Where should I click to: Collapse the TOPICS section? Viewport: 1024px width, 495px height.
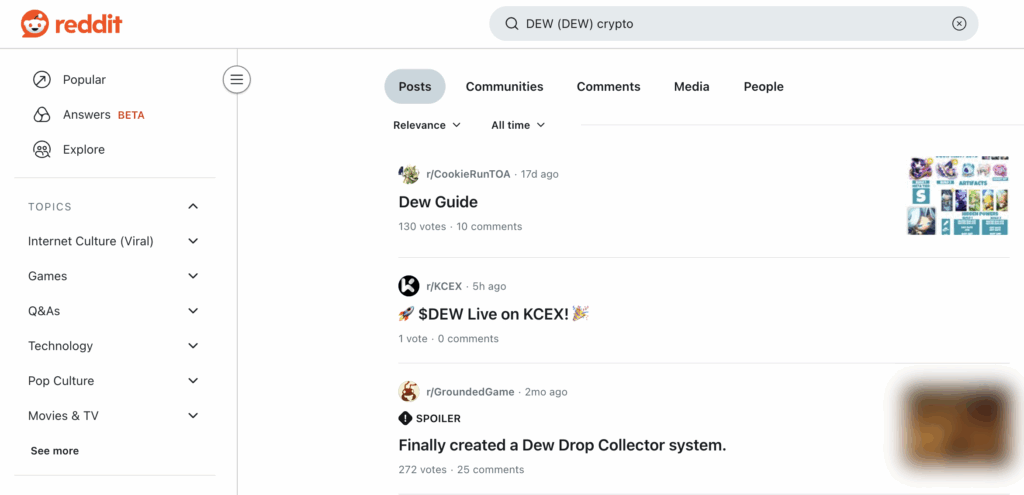coord(193,207)
